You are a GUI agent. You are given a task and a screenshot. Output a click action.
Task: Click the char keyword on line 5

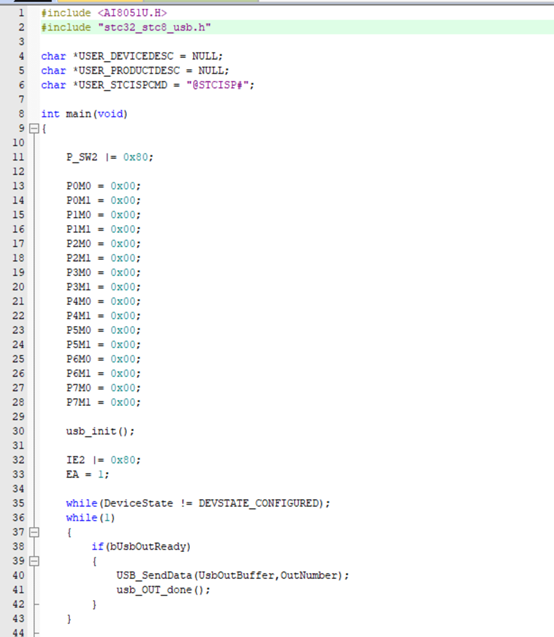53,71
